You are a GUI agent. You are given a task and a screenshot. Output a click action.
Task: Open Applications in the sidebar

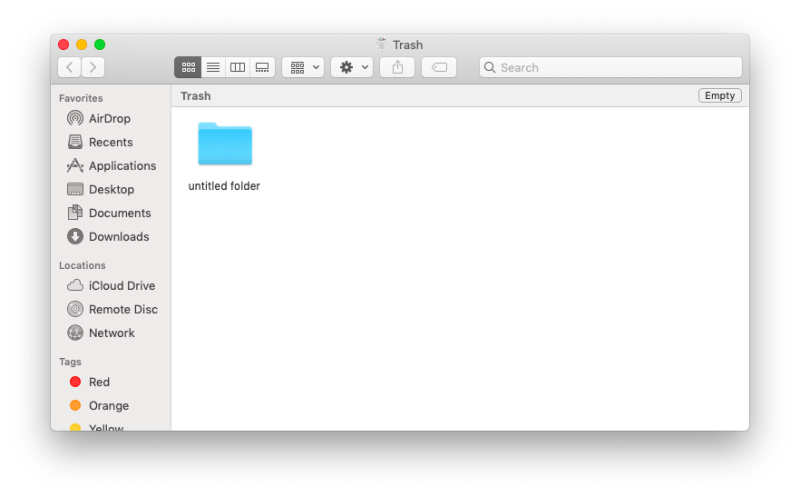[x=122, y=166]
